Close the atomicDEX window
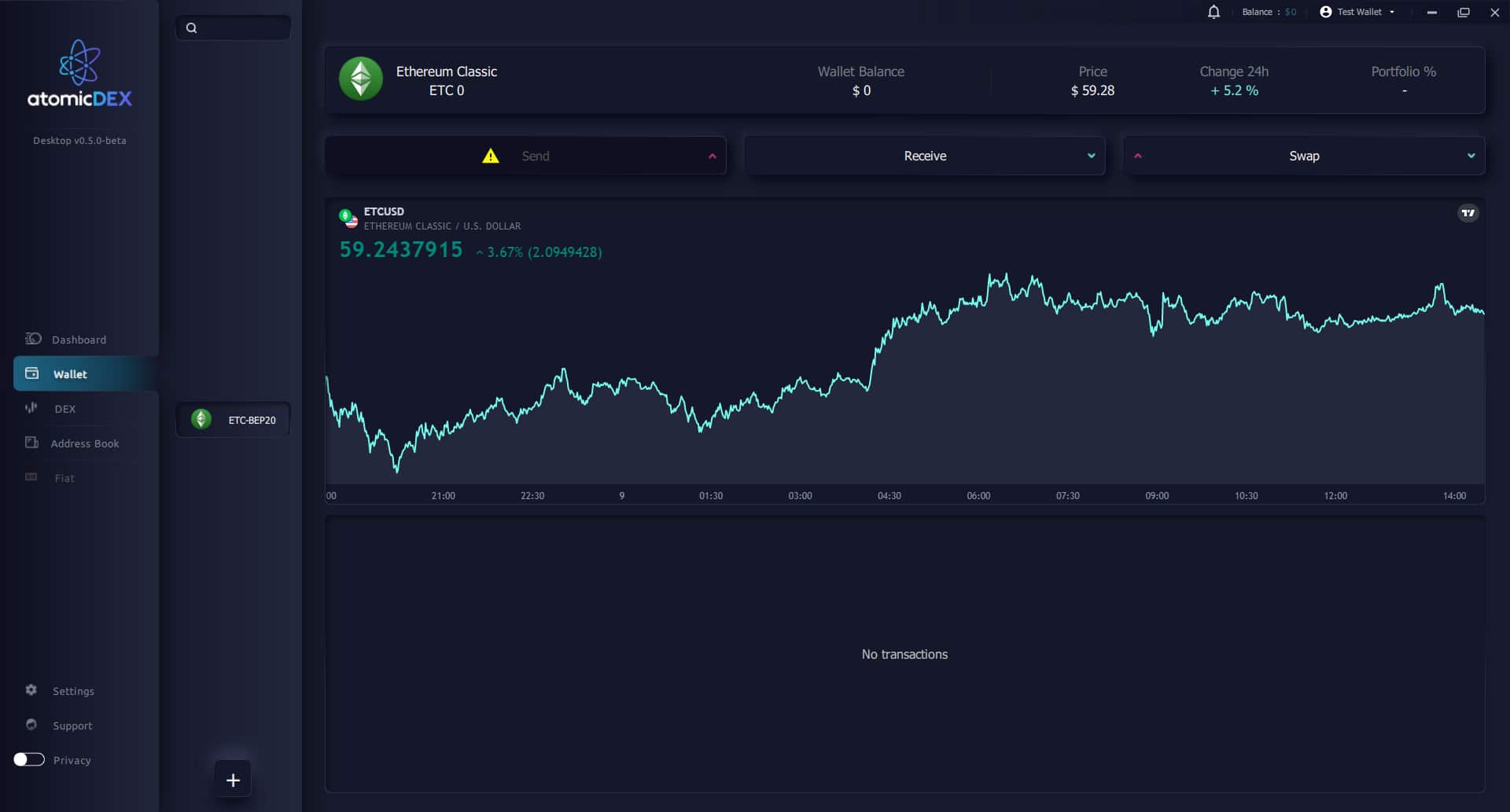1510x812 pixels. click(1495, 12)
